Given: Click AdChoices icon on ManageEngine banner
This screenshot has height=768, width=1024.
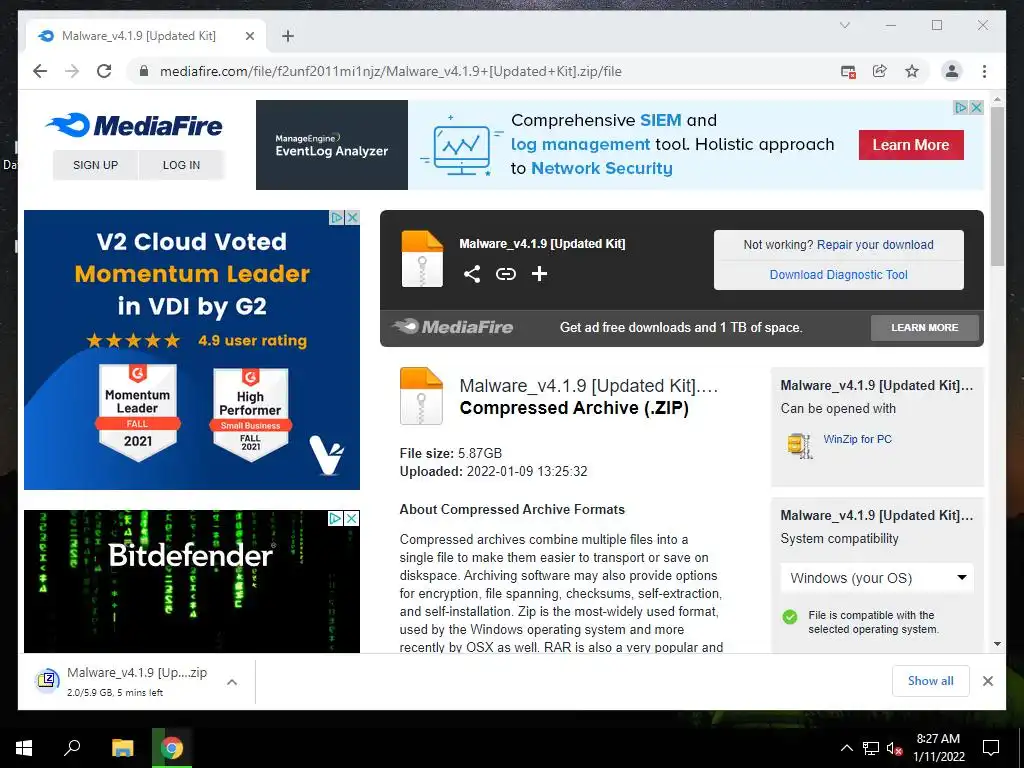Looking at the screenshot, I should (961, 107).
